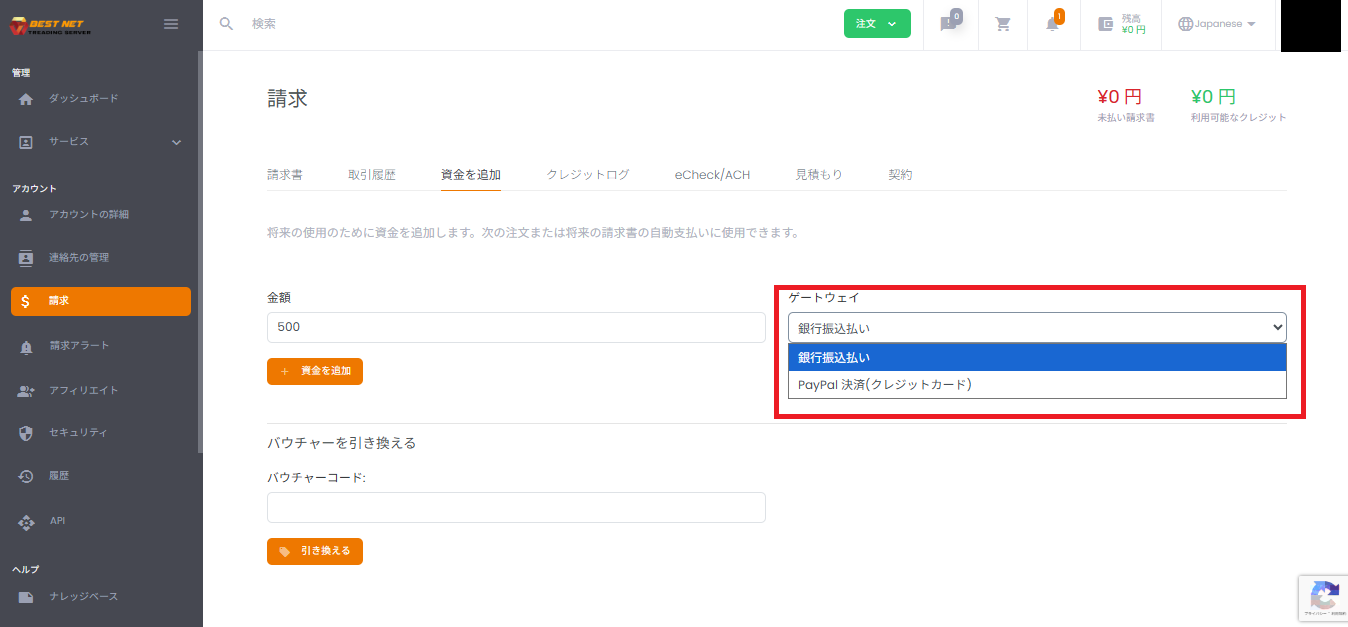The image size is (1348, 627).
Task: Open the Japanese language dropdown
Action: coord(1217,24)
